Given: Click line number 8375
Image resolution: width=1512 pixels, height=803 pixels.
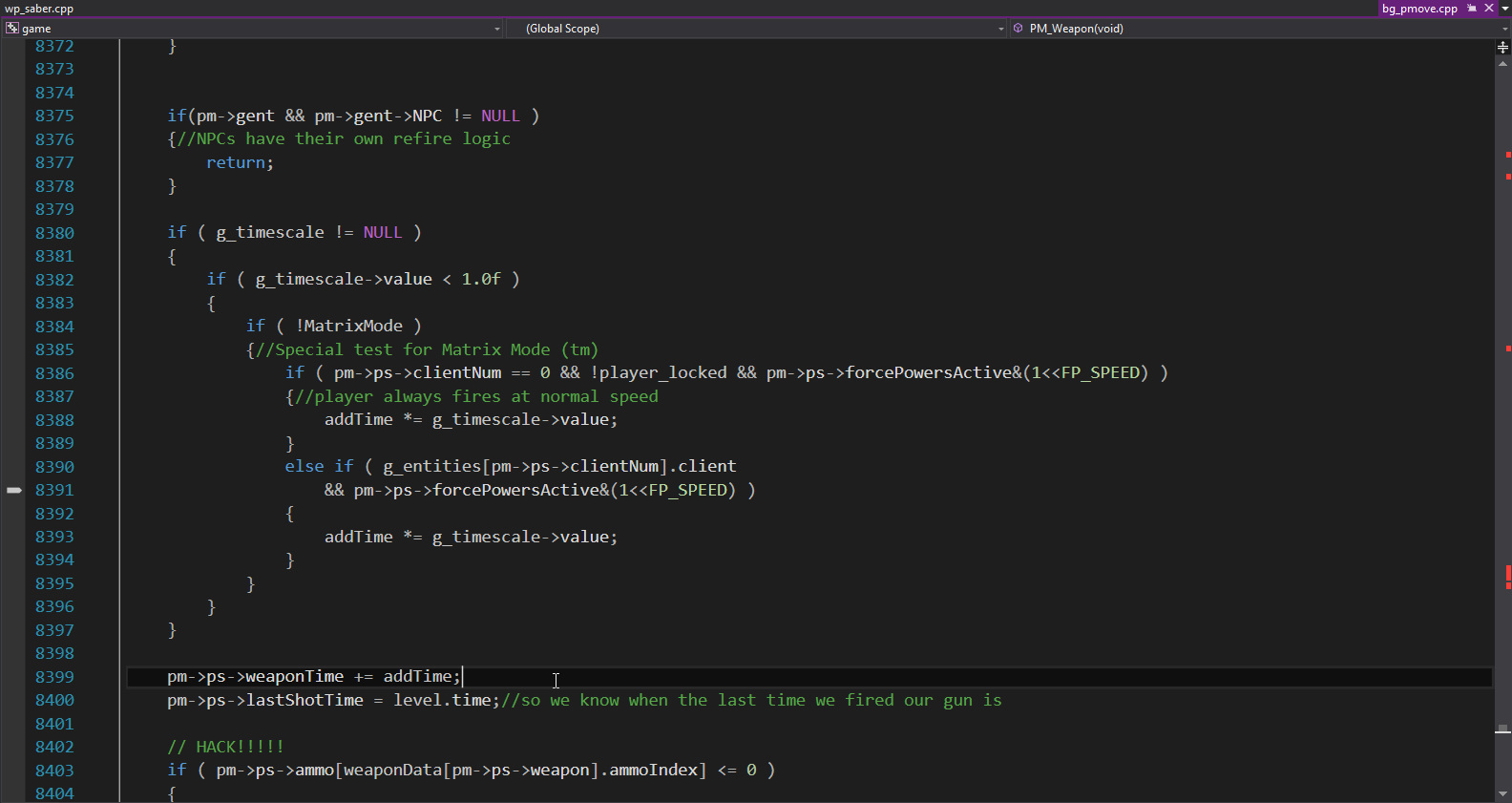Looking at the screenshot, I should click(x=54, y=116).
